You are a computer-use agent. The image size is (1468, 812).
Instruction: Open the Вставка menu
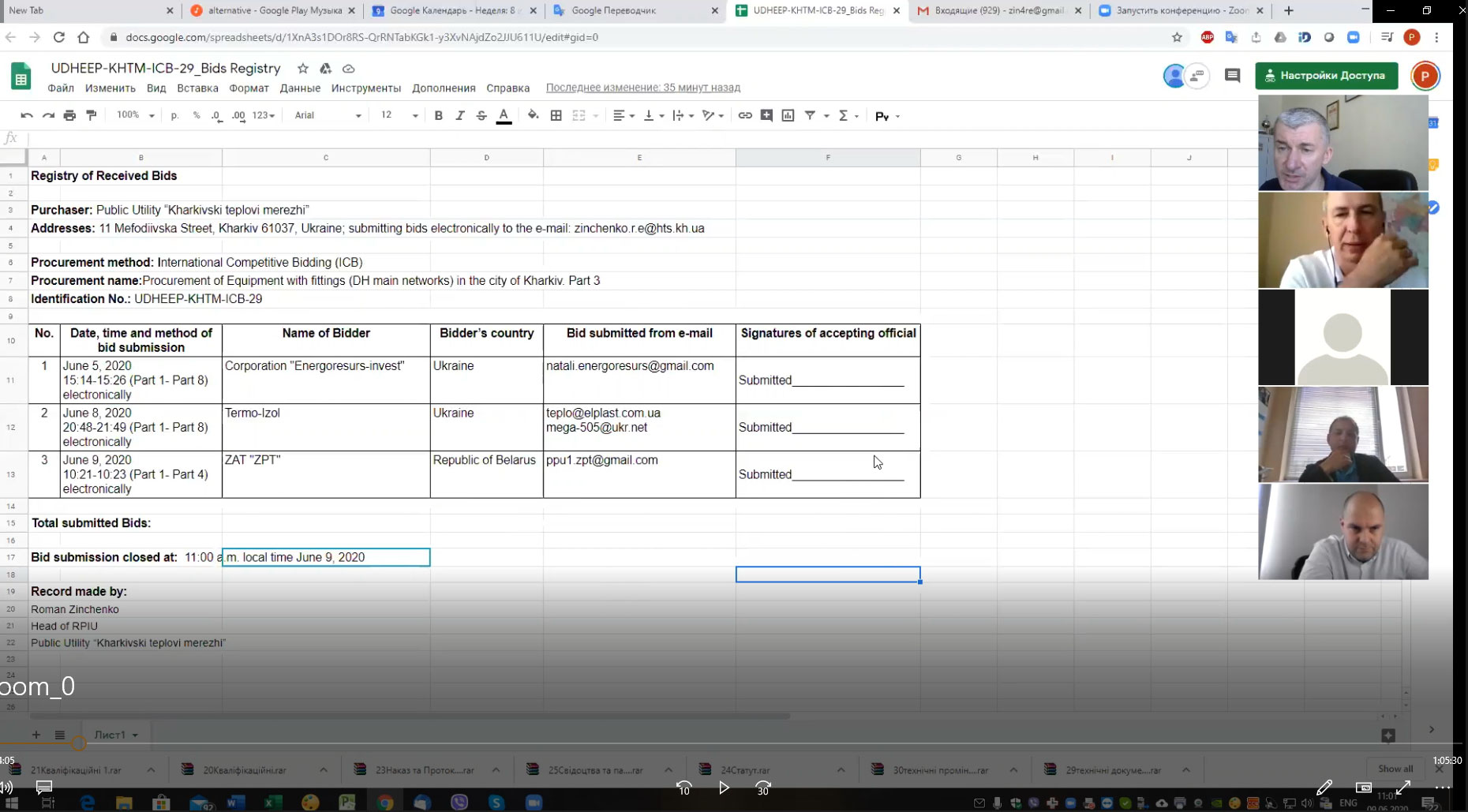pyautogui.click(x=197, y=88)
